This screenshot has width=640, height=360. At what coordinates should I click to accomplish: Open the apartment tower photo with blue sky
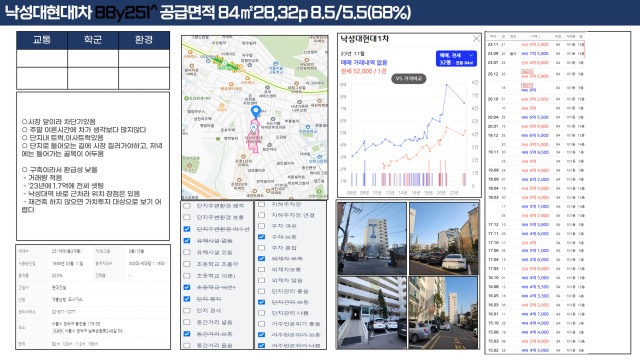(372, 238)
